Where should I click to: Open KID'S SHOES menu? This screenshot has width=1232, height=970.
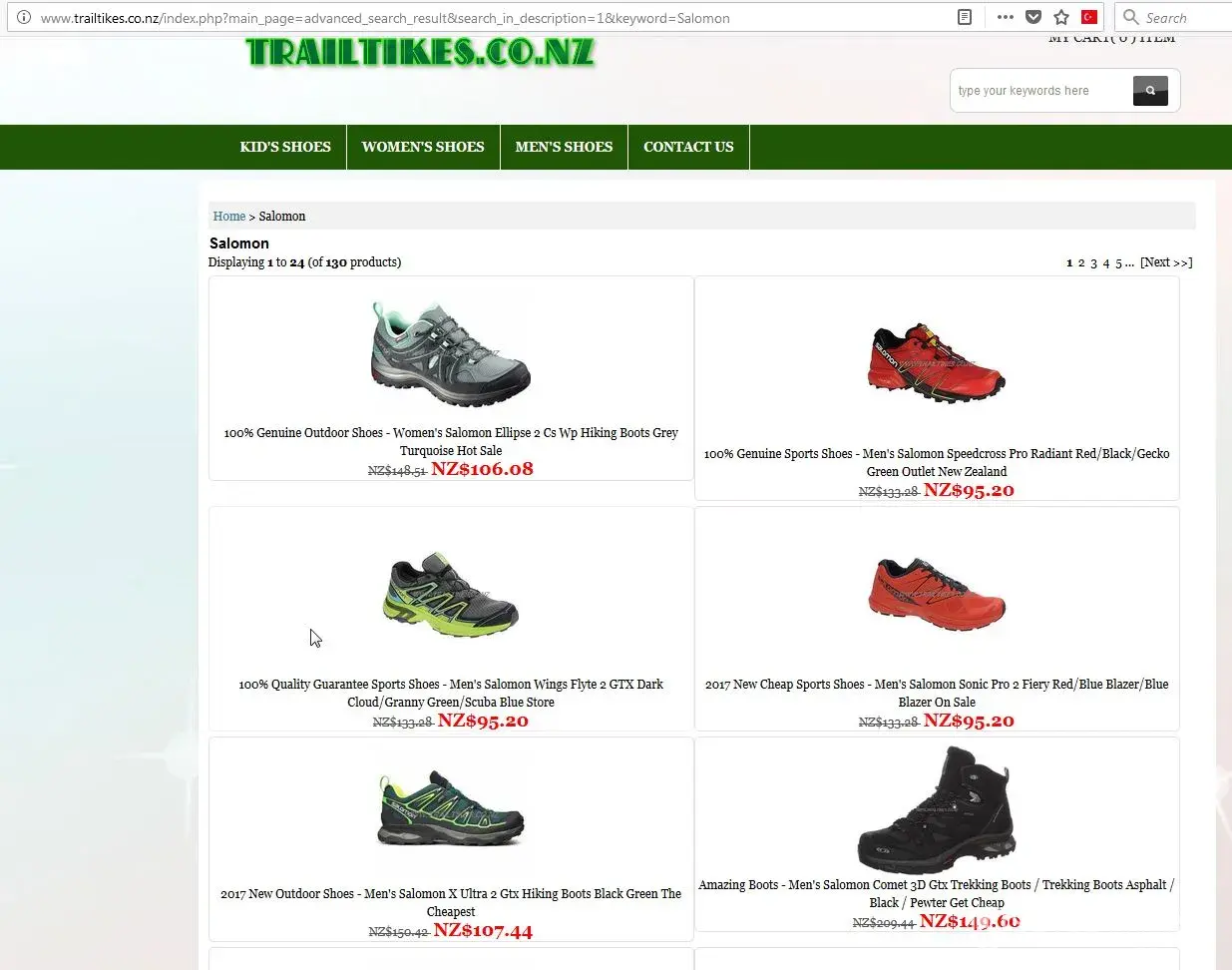[285, 147]
